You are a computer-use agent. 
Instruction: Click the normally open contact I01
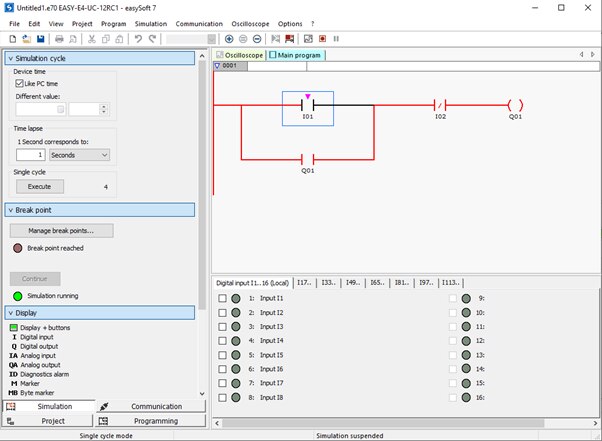click(x=308, y=105)
